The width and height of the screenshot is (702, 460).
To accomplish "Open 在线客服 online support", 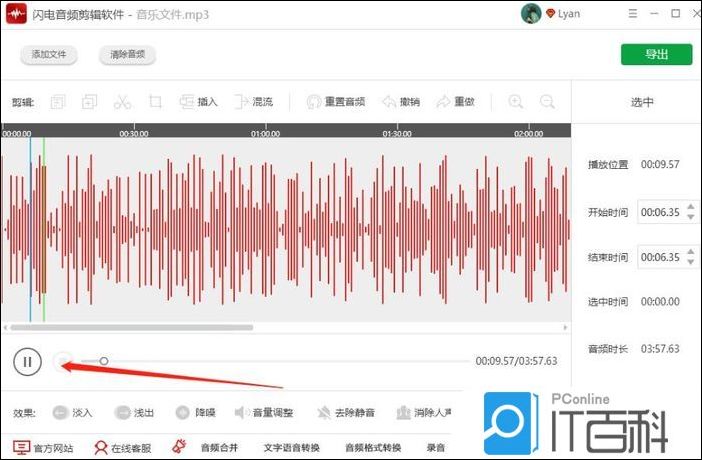I will click(x=123, y=447).
